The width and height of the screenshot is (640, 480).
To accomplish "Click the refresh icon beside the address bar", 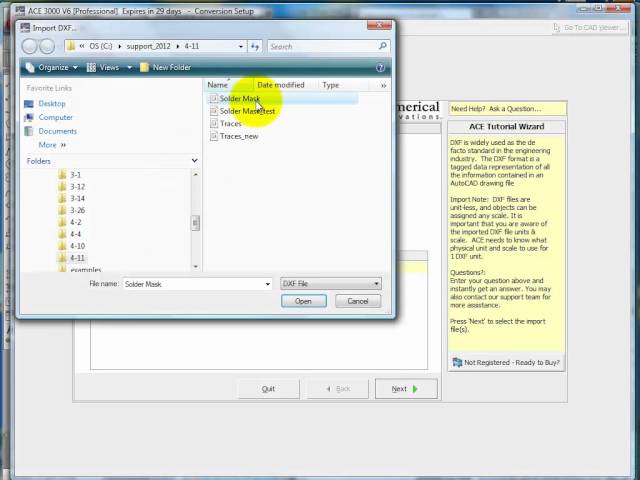I will click(x=255, y=47).
